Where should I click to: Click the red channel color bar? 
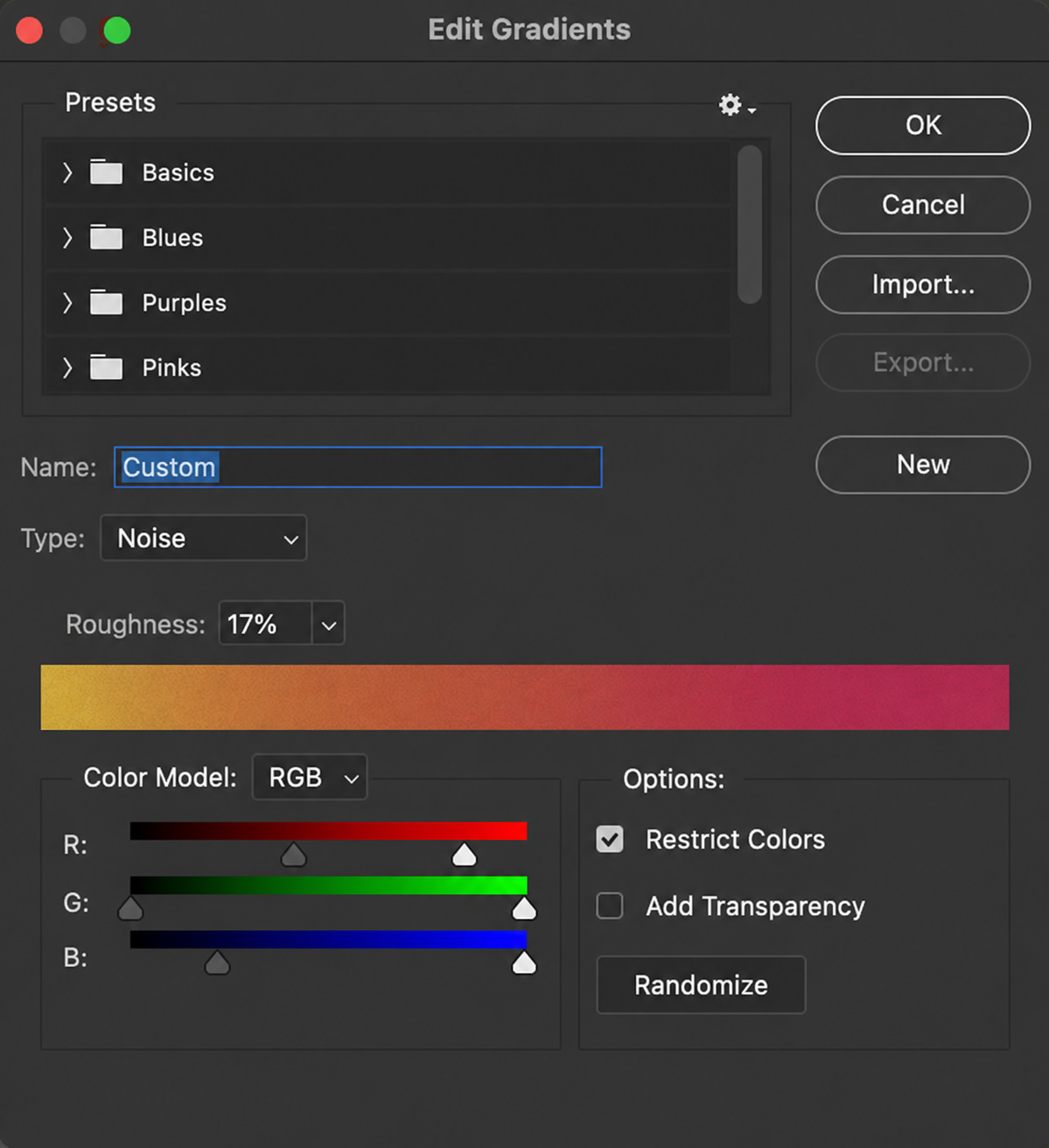(x=329, y=830)
